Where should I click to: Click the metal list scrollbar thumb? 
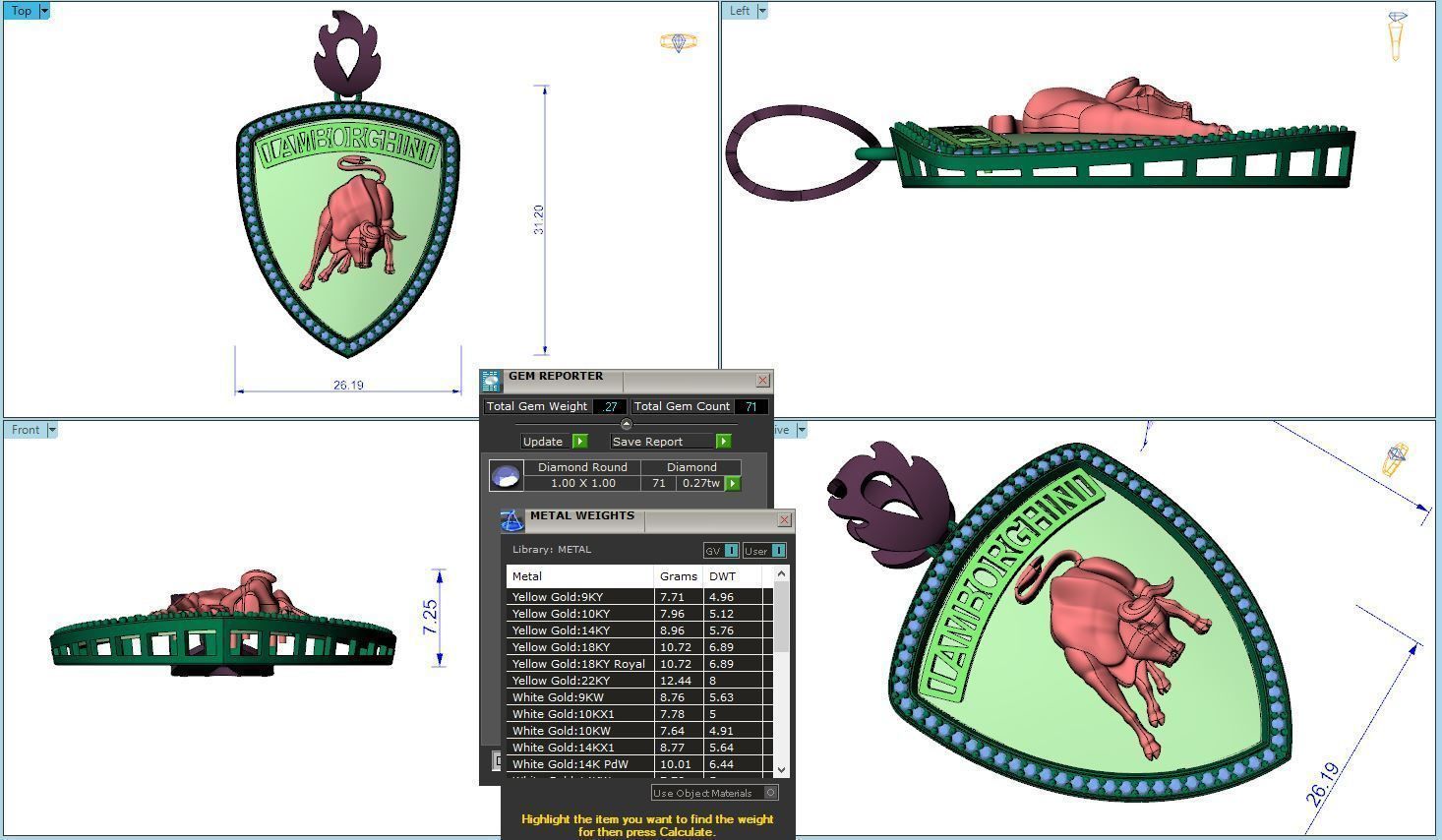pyautogui.click(x=782, y=617)
